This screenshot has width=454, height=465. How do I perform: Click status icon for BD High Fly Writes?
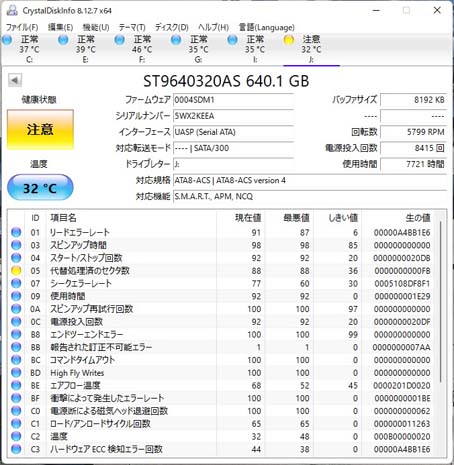point(16,373)
